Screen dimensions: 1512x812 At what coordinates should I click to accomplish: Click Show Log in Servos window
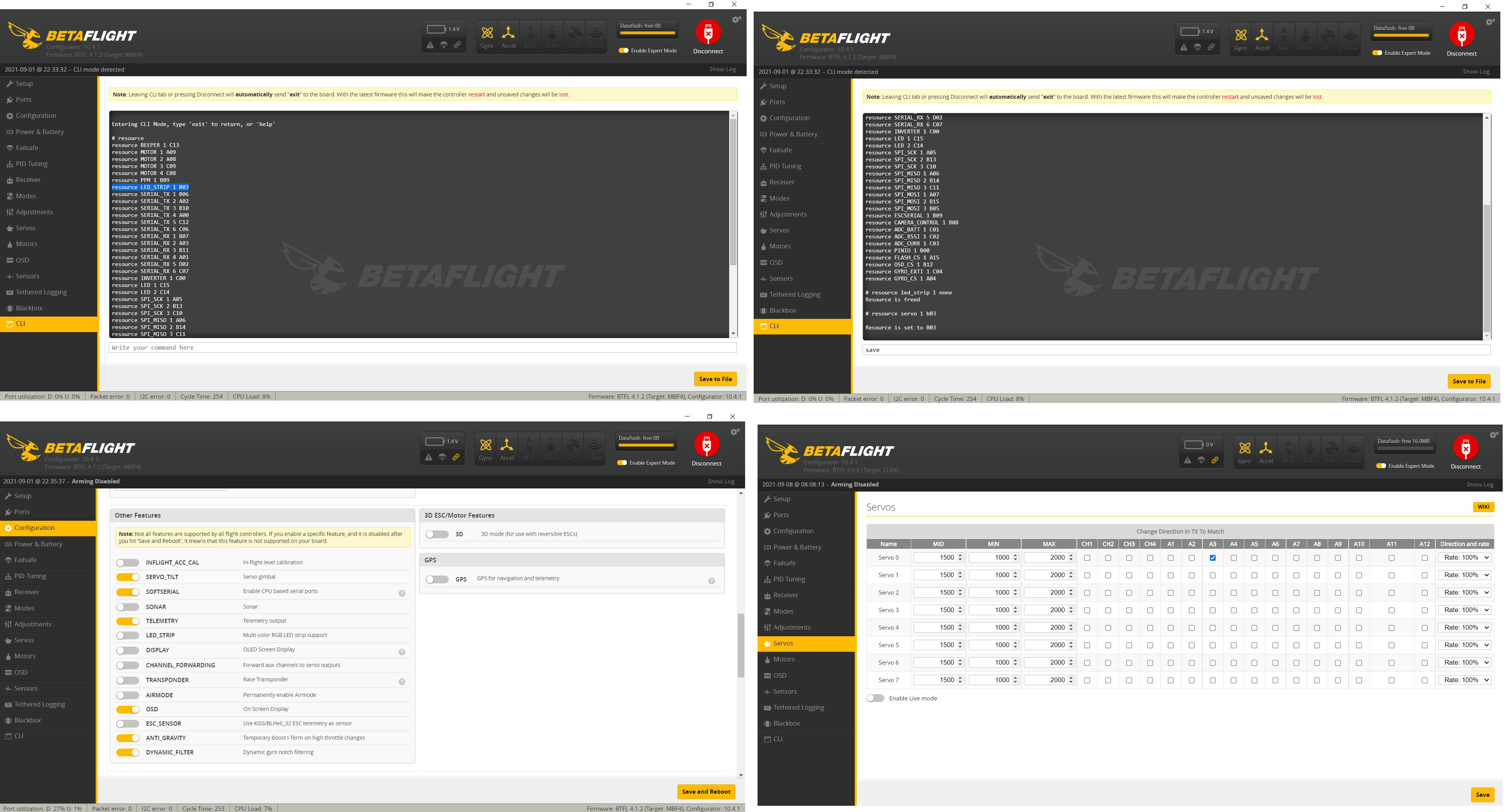[x=1480, y=485]
